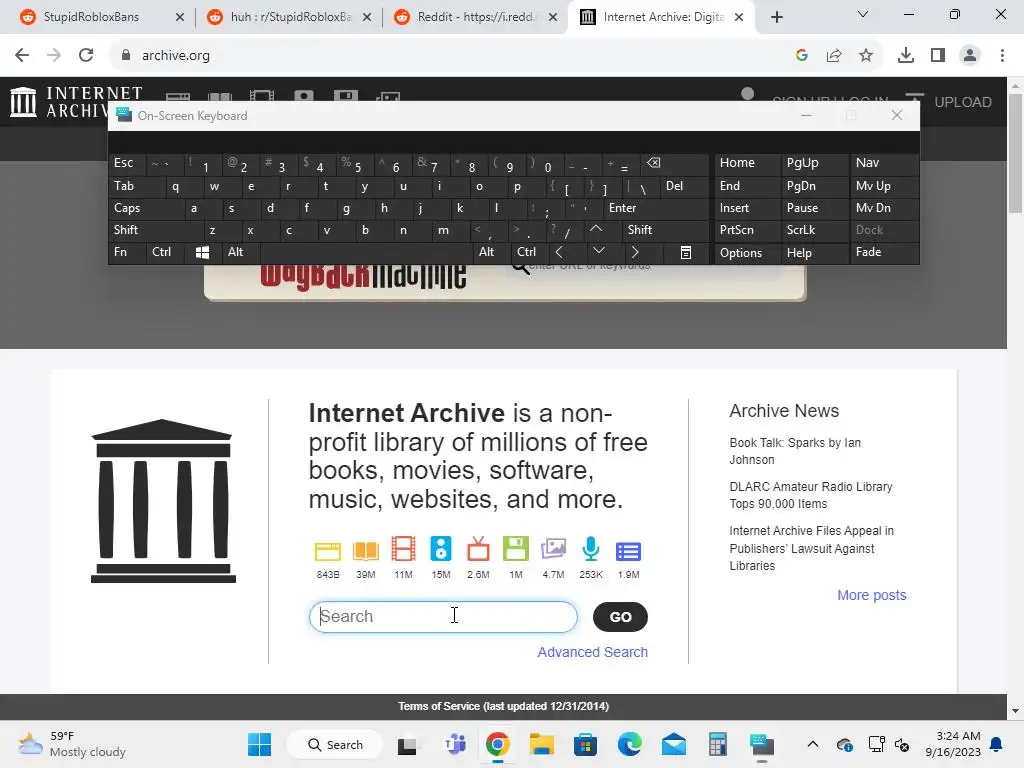Click the up arrow key on On-Screen Keyboard

click(x=596, y=229)
